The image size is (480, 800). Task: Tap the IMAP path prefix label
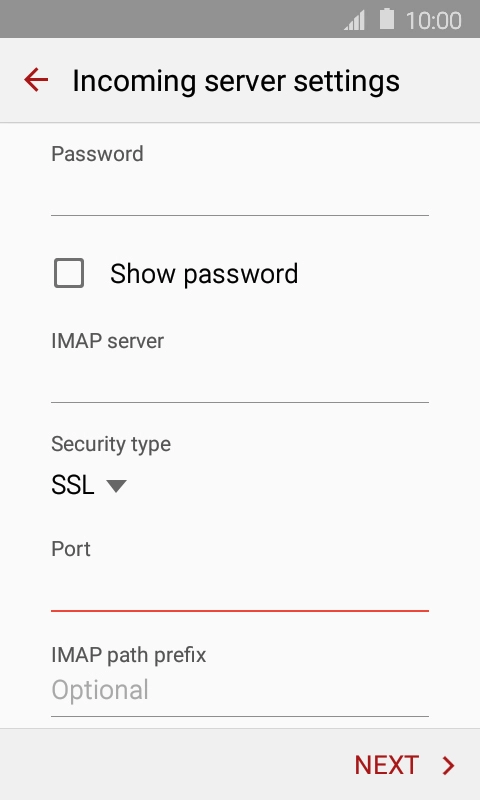click(129, 655)
